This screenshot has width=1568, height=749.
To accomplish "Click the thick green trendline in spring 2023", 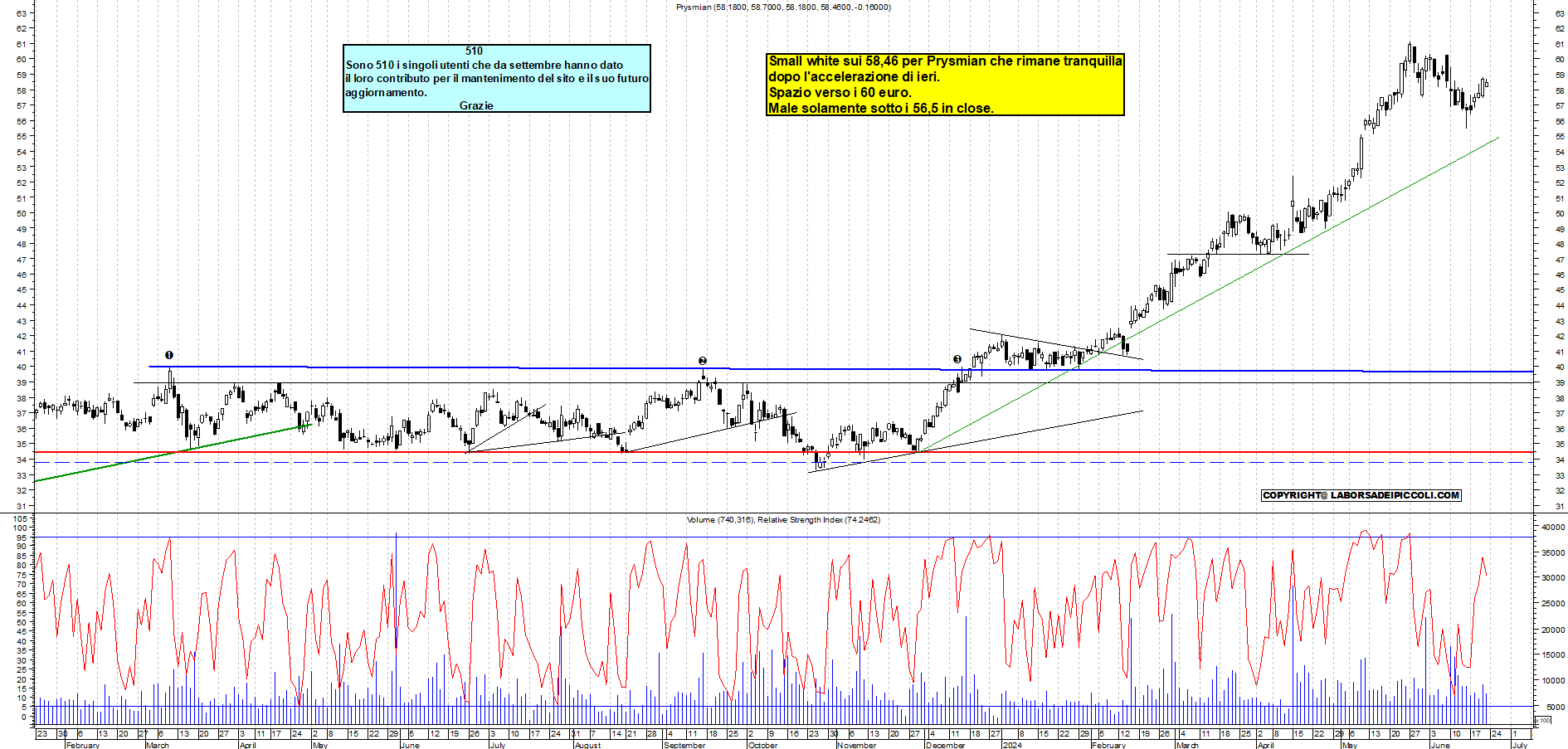I will (x=172, y=453).
